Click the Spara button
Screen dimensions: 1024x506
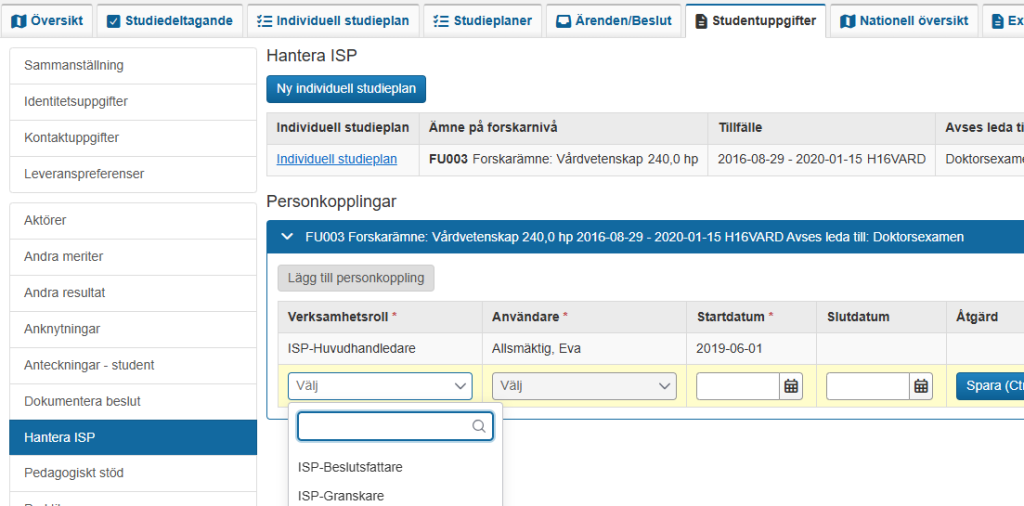(990, 387)
